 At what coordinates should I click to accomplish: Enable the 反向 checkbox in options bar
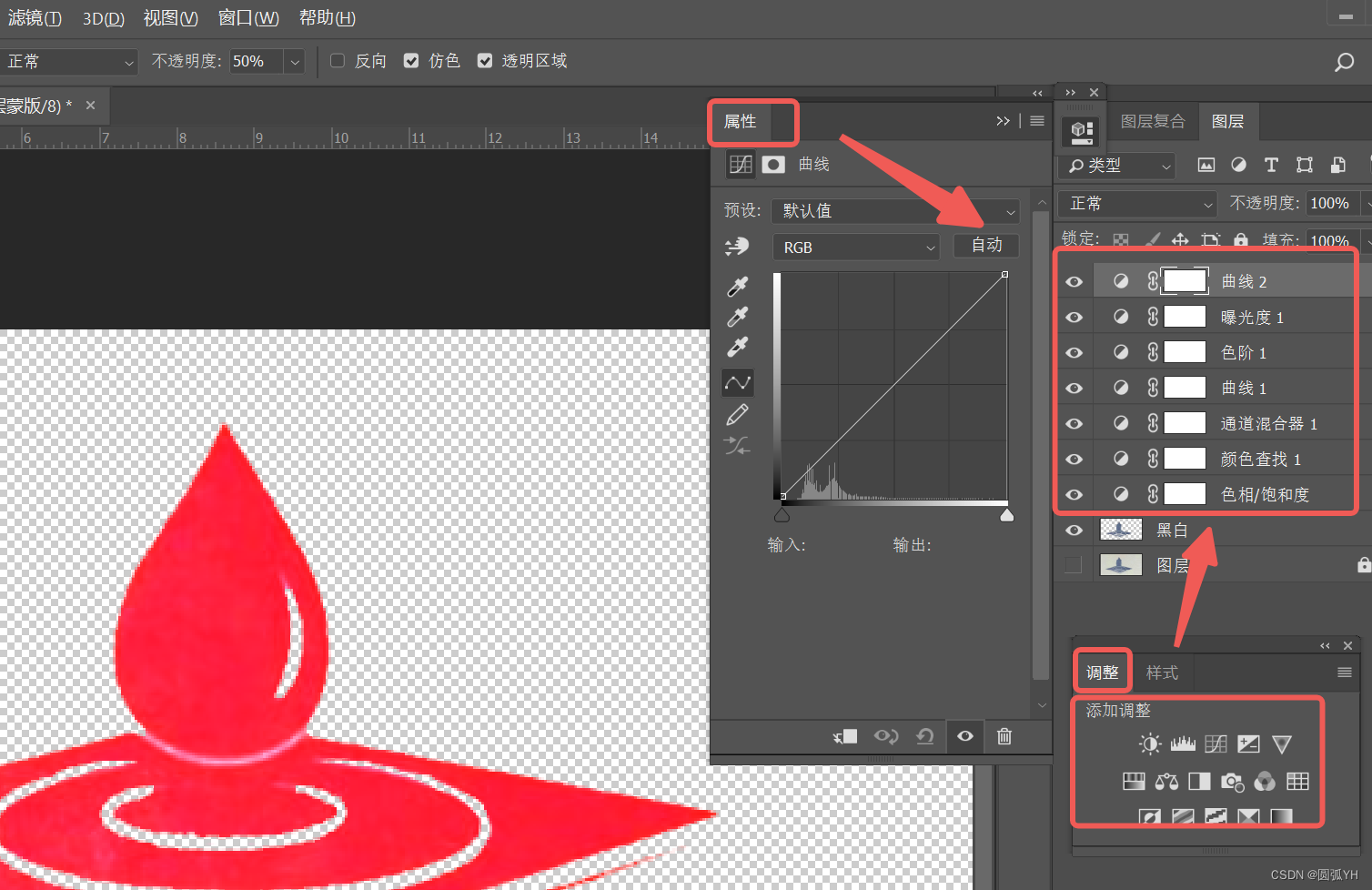click(x=337, y=60)
